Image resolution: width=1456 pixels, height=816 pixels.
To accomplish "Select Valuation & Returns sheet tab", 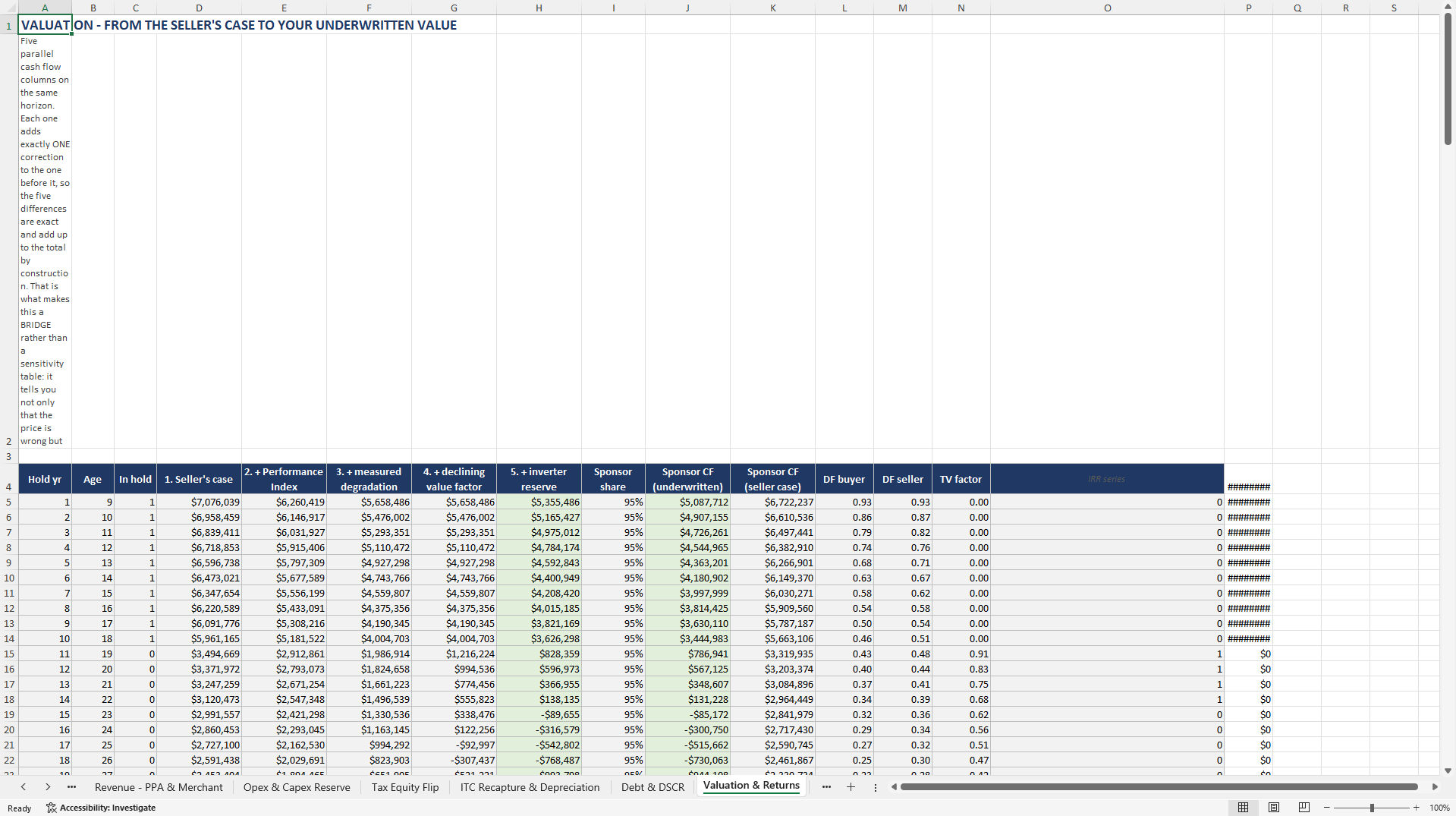I will click(751, 786).
